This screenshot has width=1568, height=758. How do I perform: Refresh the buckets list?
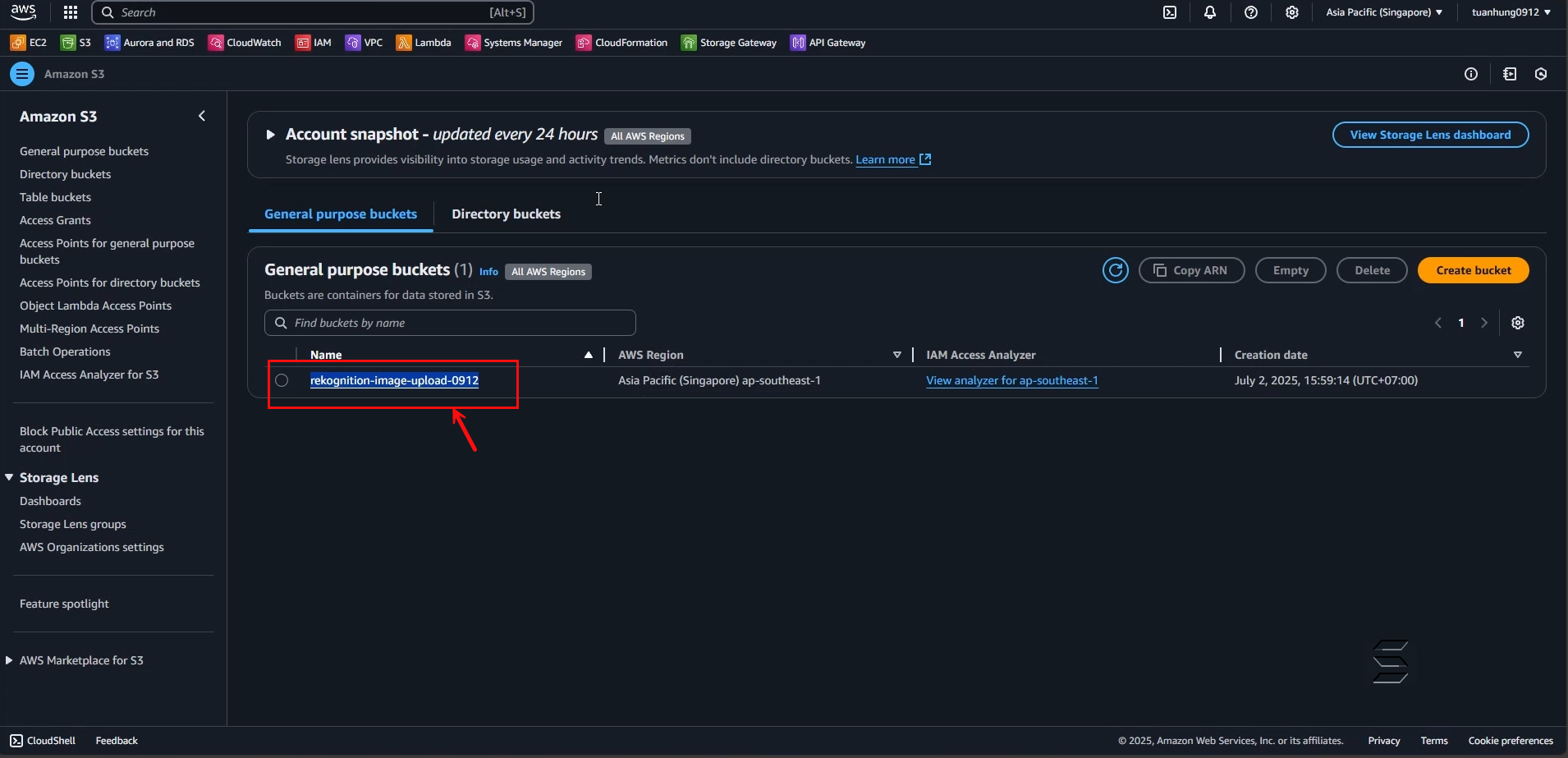(x=1116, y=270)
